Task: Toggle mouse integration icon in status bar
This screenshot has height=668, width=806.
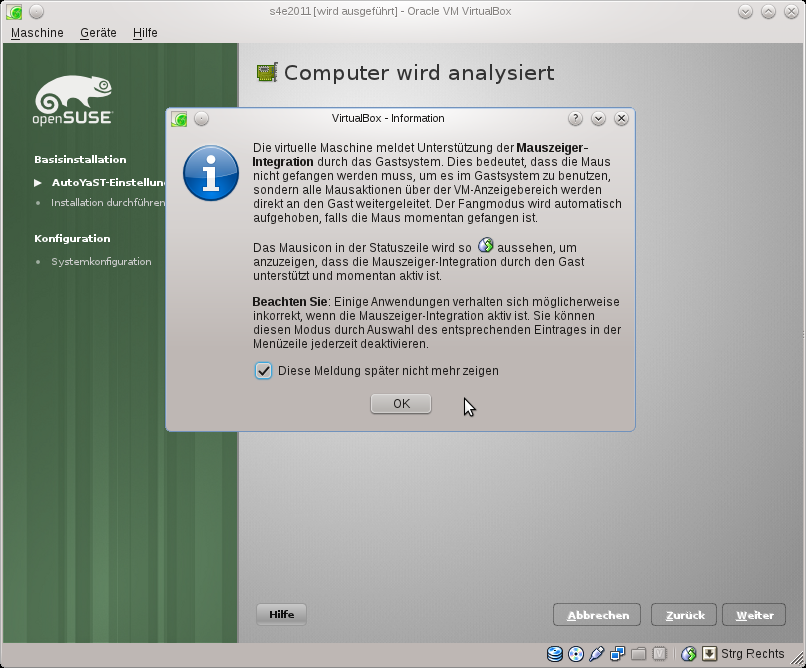Action: (x=689, y=654)
